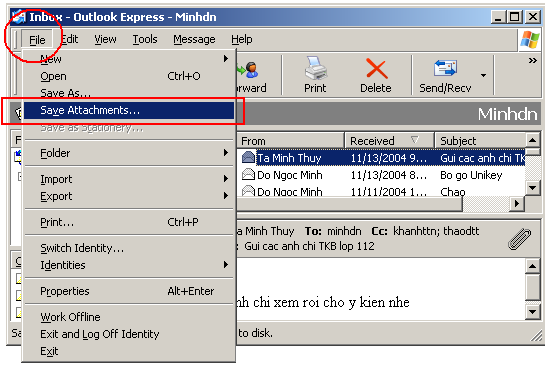
Task: Choose Save As... from File menu
Action: coord(129,93)
